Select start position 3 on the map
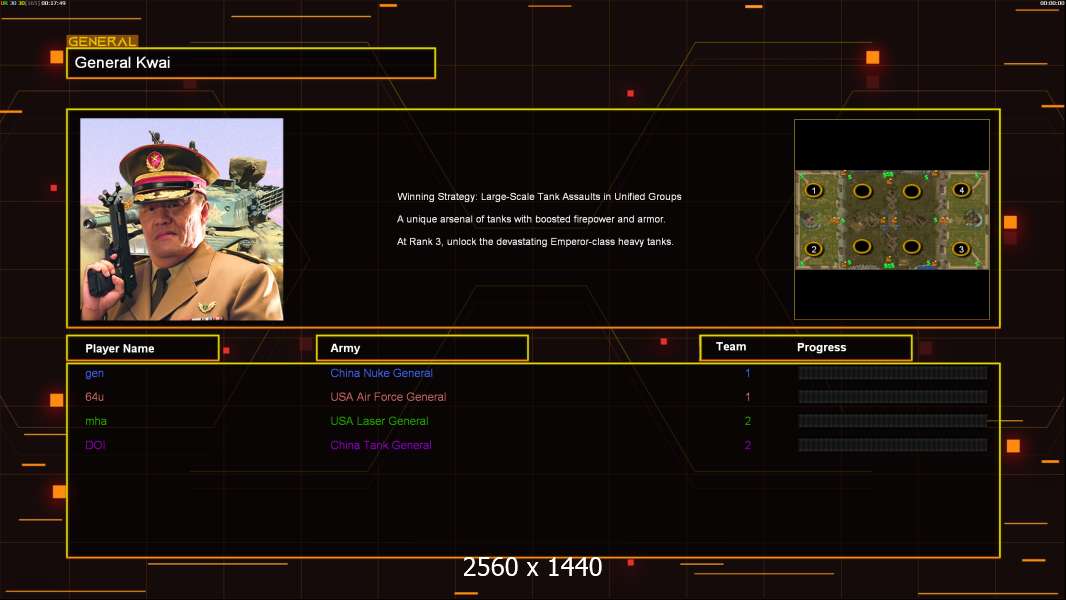The width and height of the screenshot is (1066, 600). 961,249
